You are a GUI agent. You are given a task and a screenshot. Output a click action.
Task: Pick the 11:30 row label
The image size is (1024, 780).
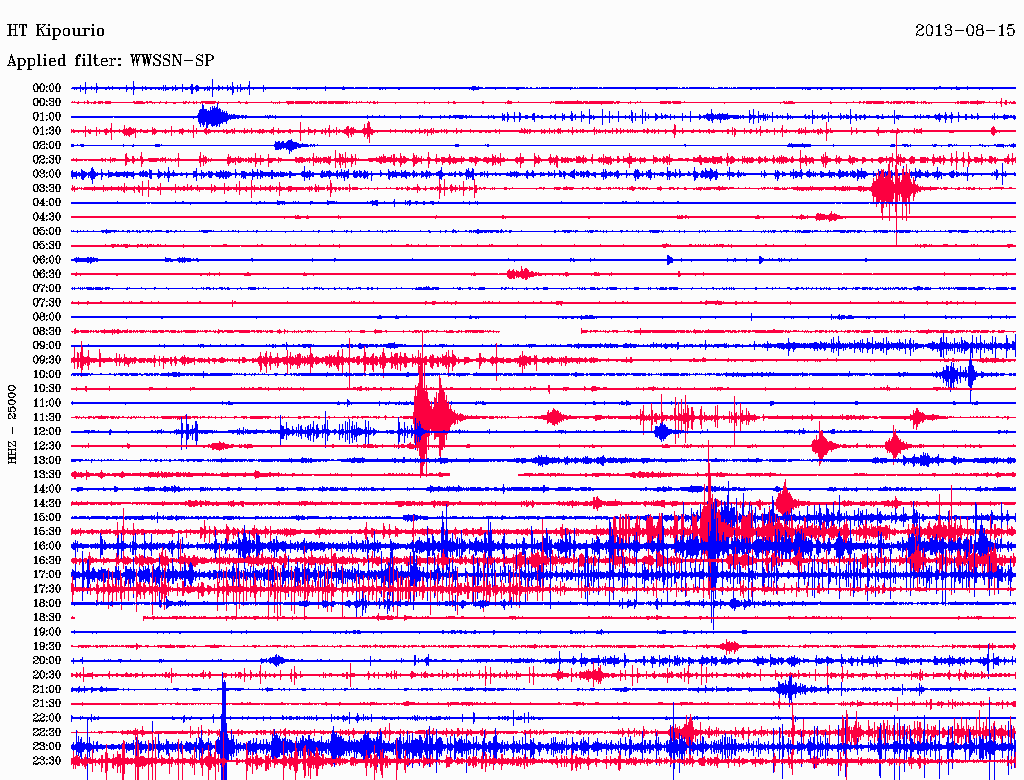47,417
